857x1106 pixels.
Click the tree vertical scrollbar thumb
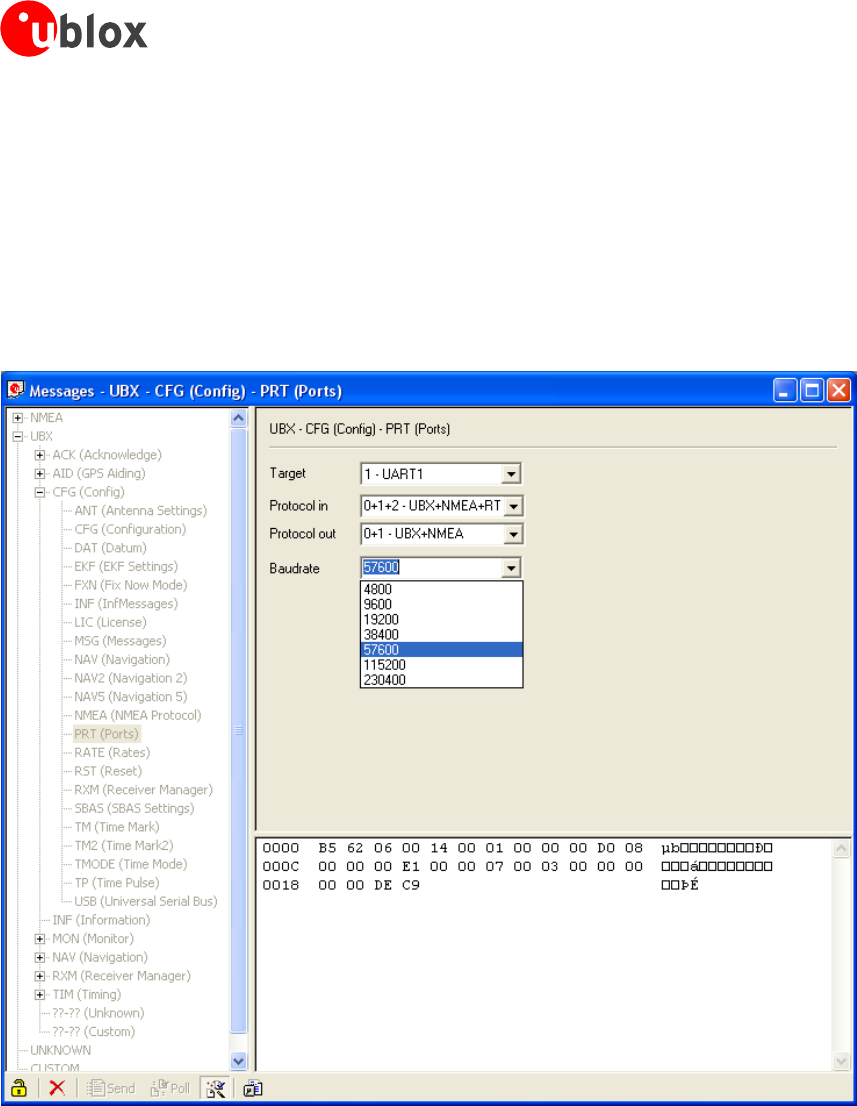pyautogui.click(x=238, y=731)
